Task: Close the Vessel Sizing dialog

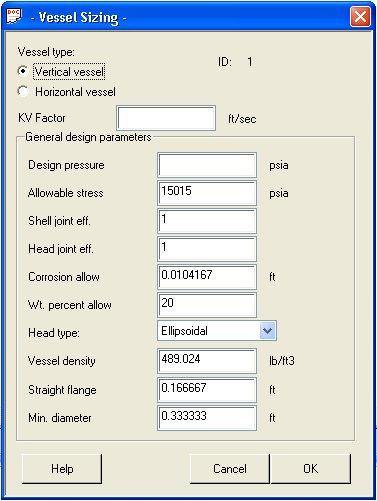Action: point(360,17)
